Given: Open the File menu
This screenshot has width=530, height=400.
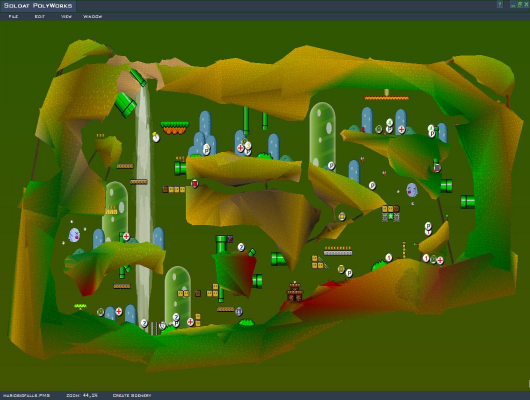Looking at the screenshot, I should click(x=13, y=17).
